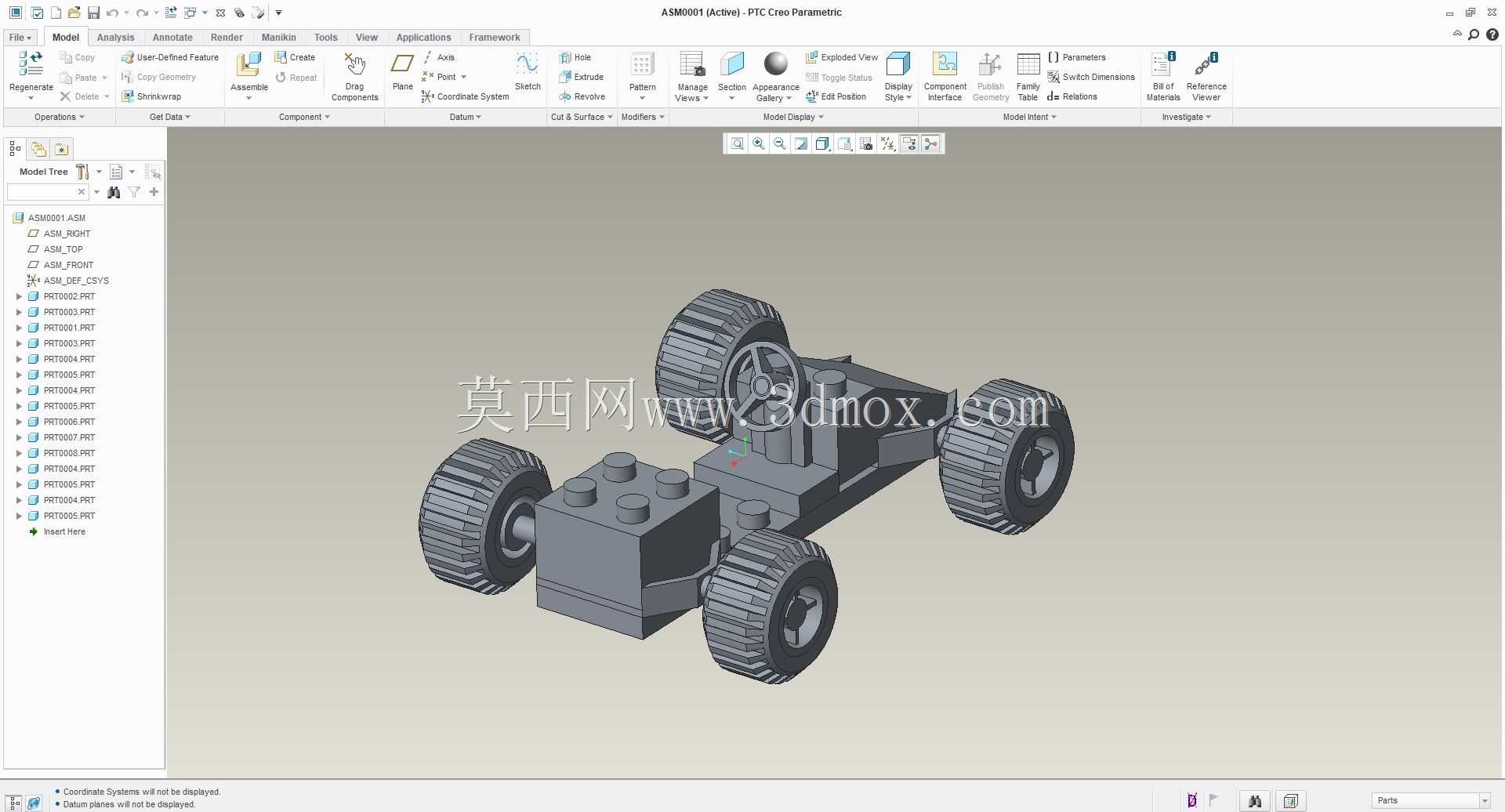This screenshot has height=812, width=1505.
Task: Select ASM_DEF_CSYS in model tree
Action: tap(76, 281)
